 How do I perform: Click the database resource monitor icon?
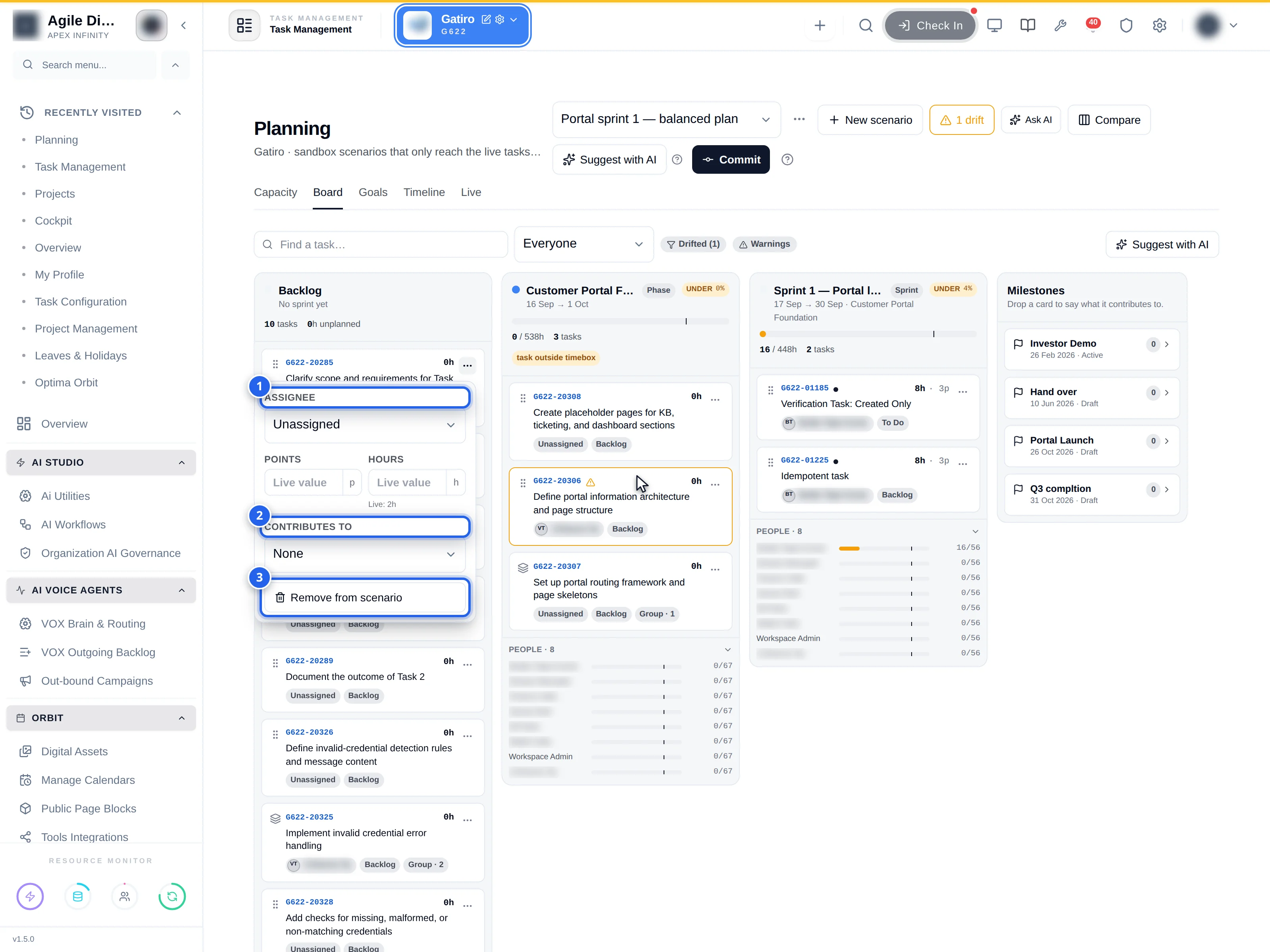click(77, 896)
